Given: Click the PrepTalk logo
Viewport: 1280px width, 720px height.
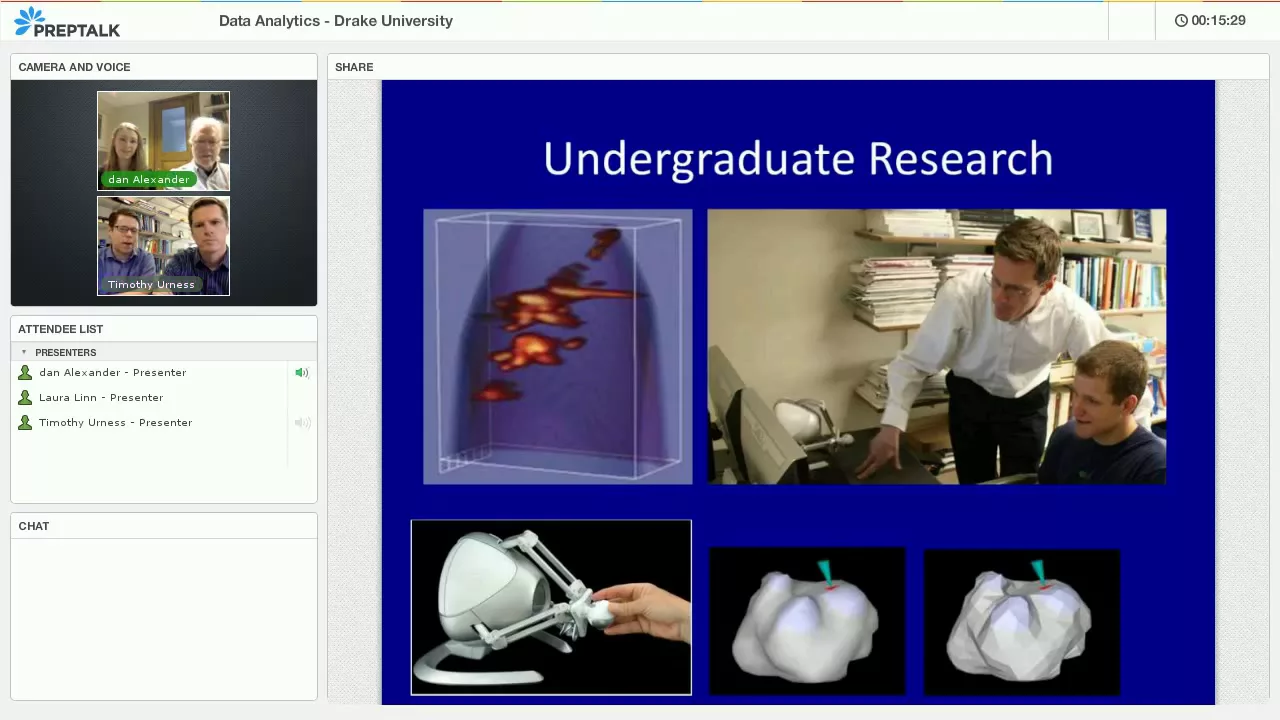Looking at the screenshot, I should click(x=67, y=21).
